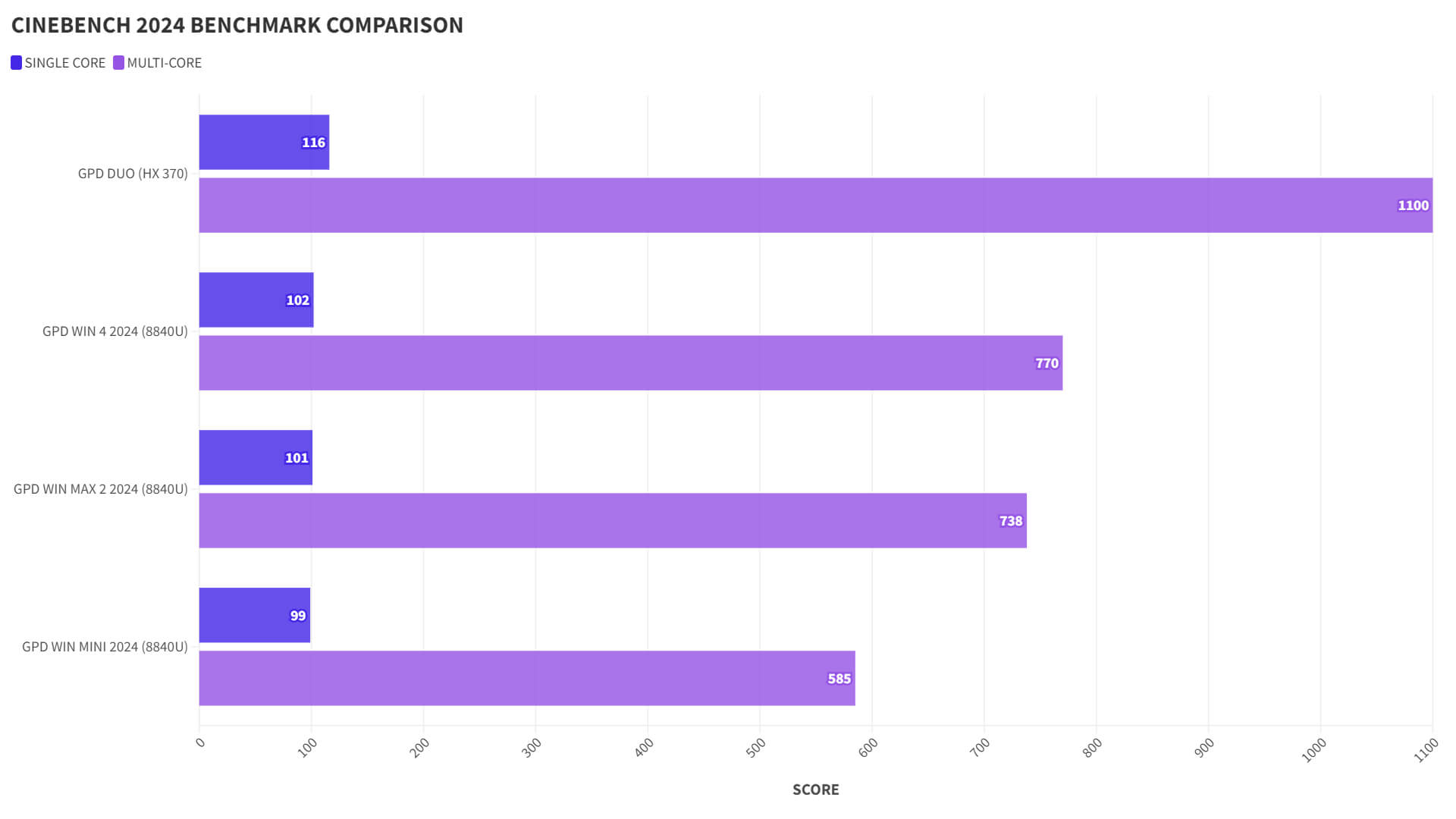Click the 500 tick on score axis

click(756, 748)
